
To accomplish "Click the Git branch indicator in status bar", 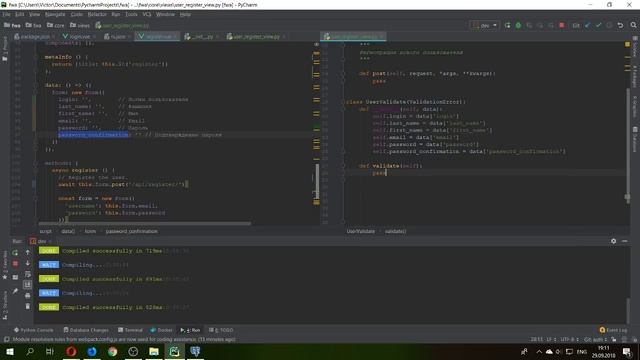I will tap(596, 340).
